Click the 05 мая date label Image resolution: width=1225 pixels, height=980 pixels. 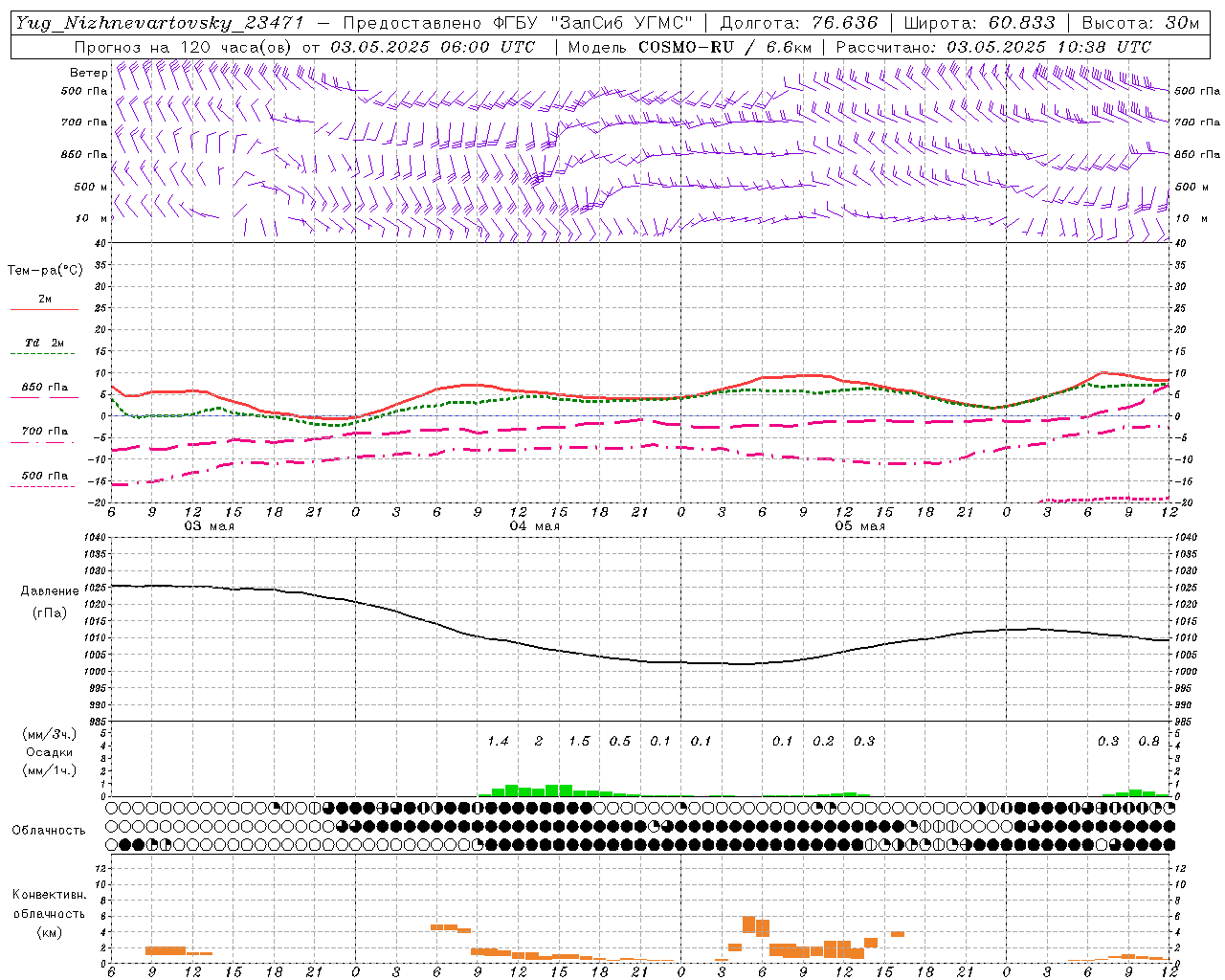point(860,526)
